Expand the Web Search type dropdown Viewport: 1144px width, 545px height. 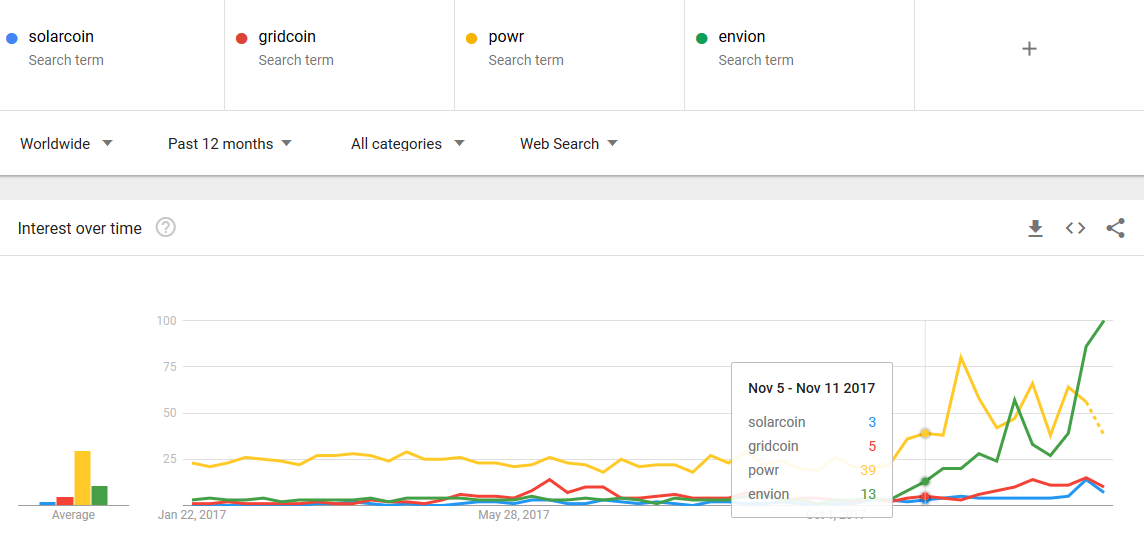[568, 144]
